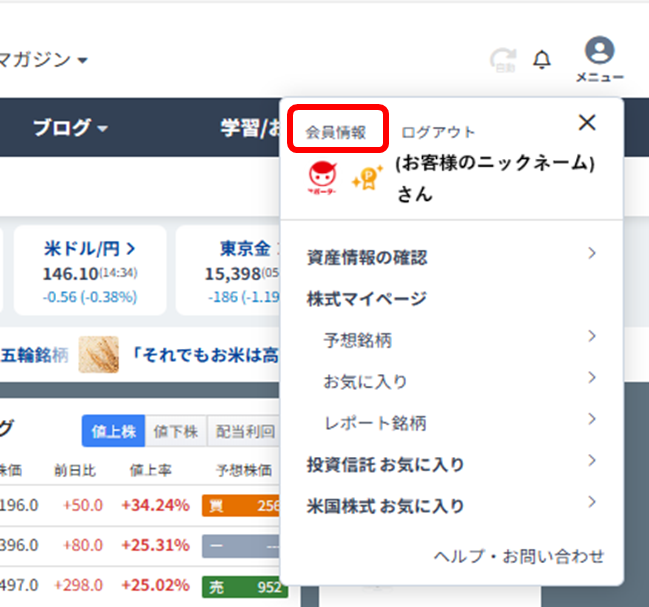Click the 予想株価 column header

tap(244, 470)
